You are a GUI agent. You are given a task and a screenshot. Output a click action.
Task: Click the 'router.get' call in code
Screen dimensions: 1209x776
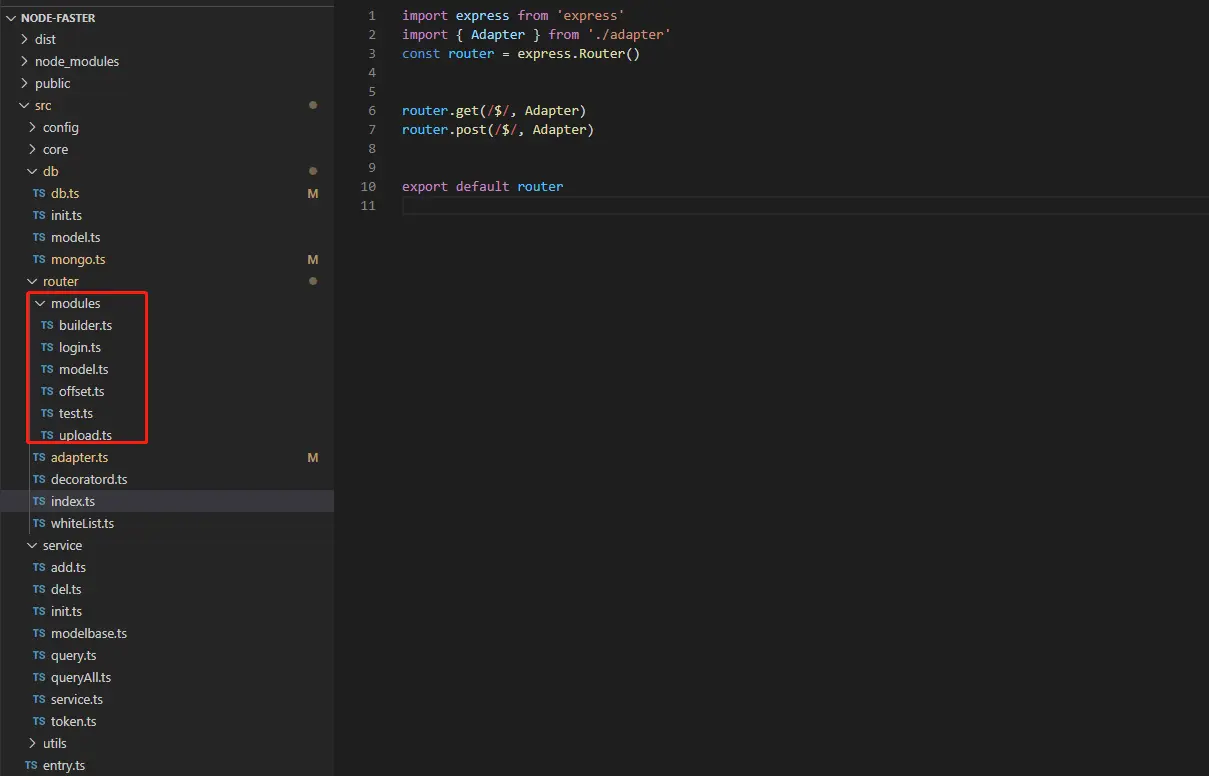pyautogui.click(x=441, y=110)
